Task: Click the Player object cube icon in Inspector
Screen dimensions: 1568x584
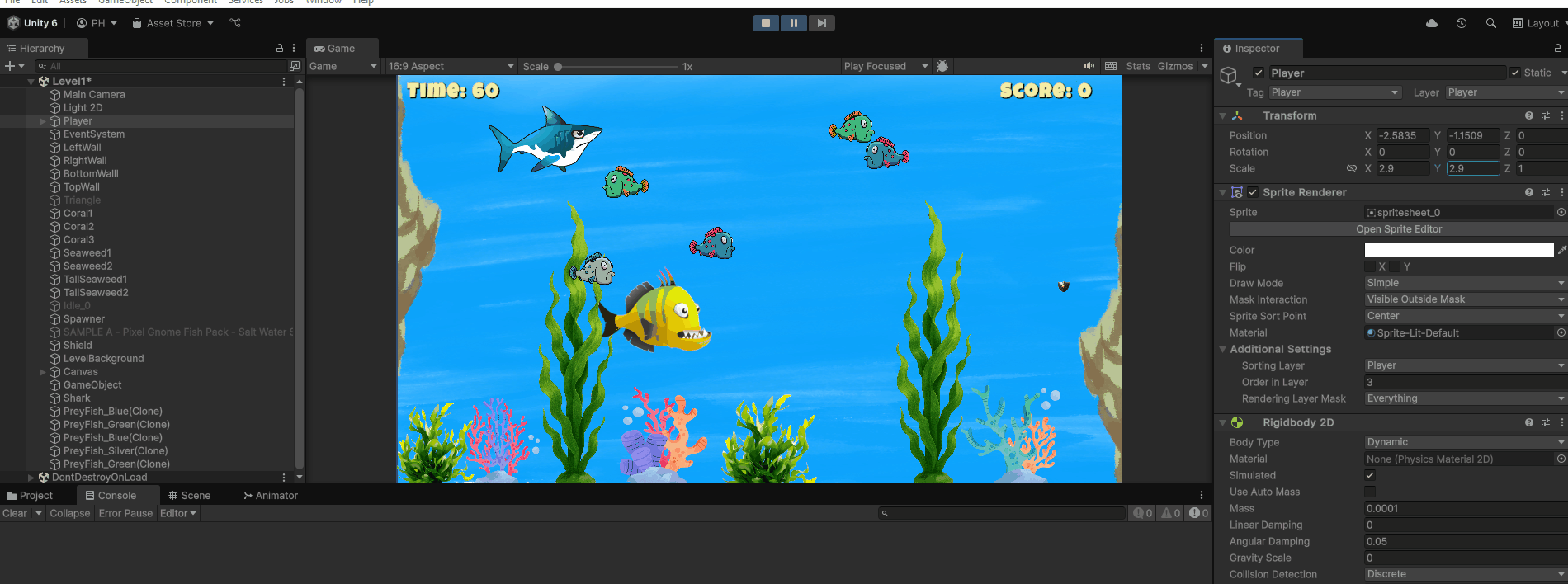Action: (1229, 77)
